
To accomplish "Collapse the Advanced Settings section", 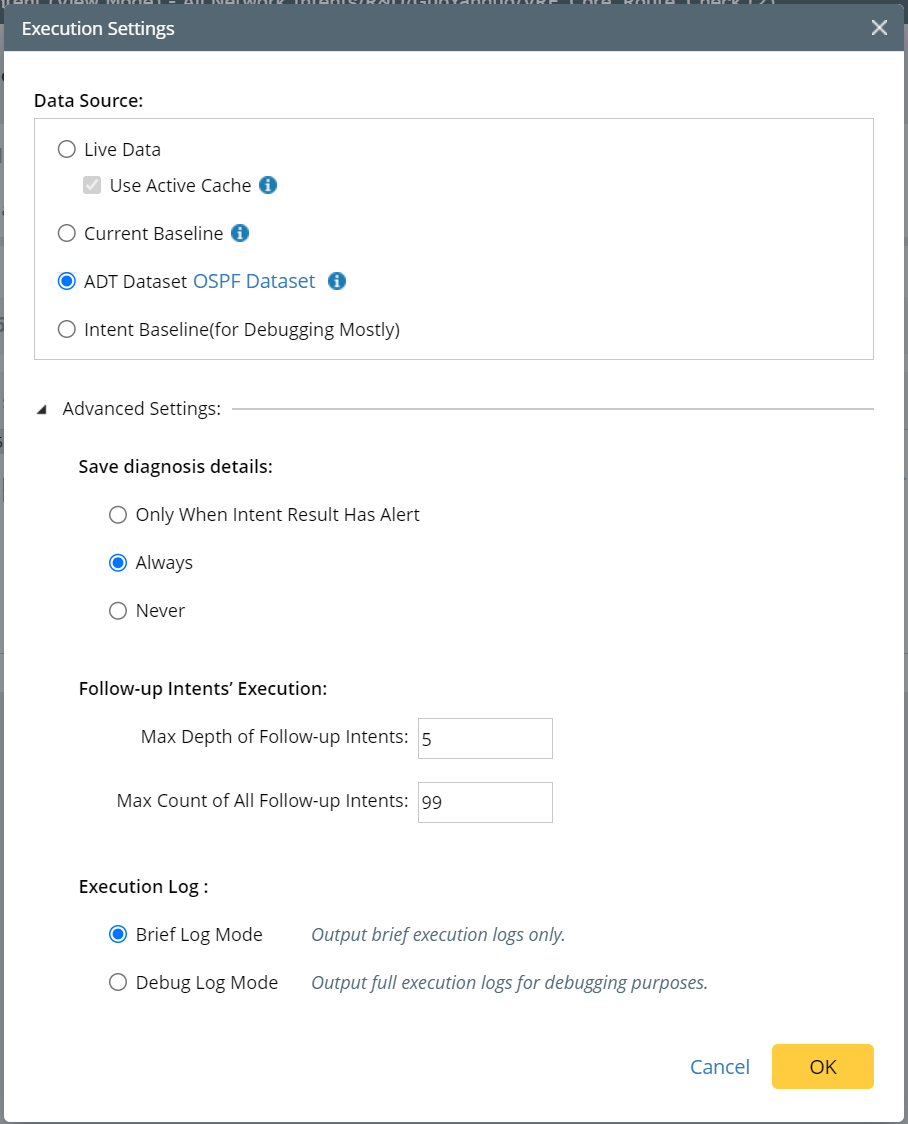I will pyautogui.click(x=41, y=409).
